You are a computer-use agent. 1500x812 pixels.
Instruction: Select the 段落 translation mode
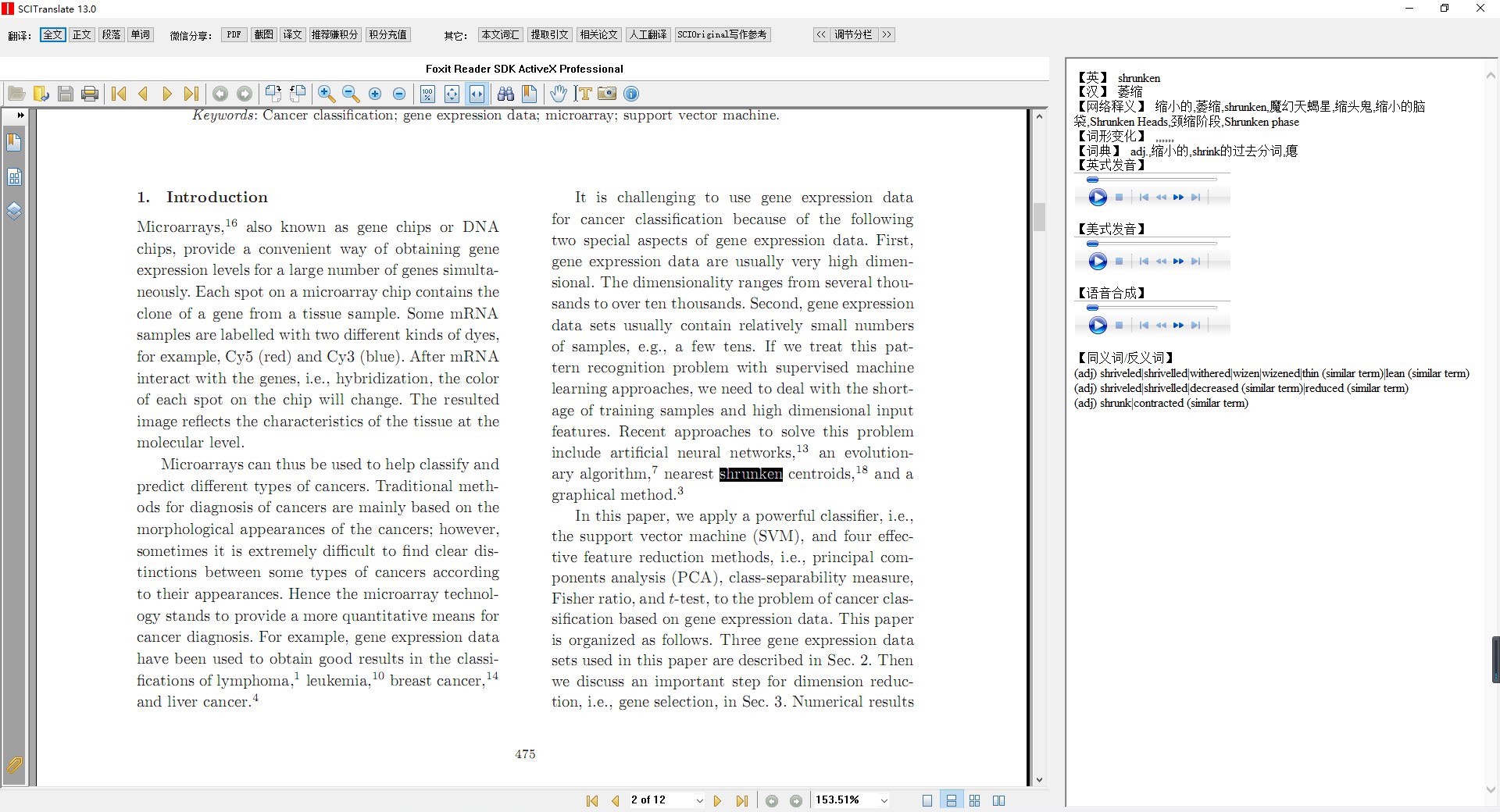(x=111, y=34)
